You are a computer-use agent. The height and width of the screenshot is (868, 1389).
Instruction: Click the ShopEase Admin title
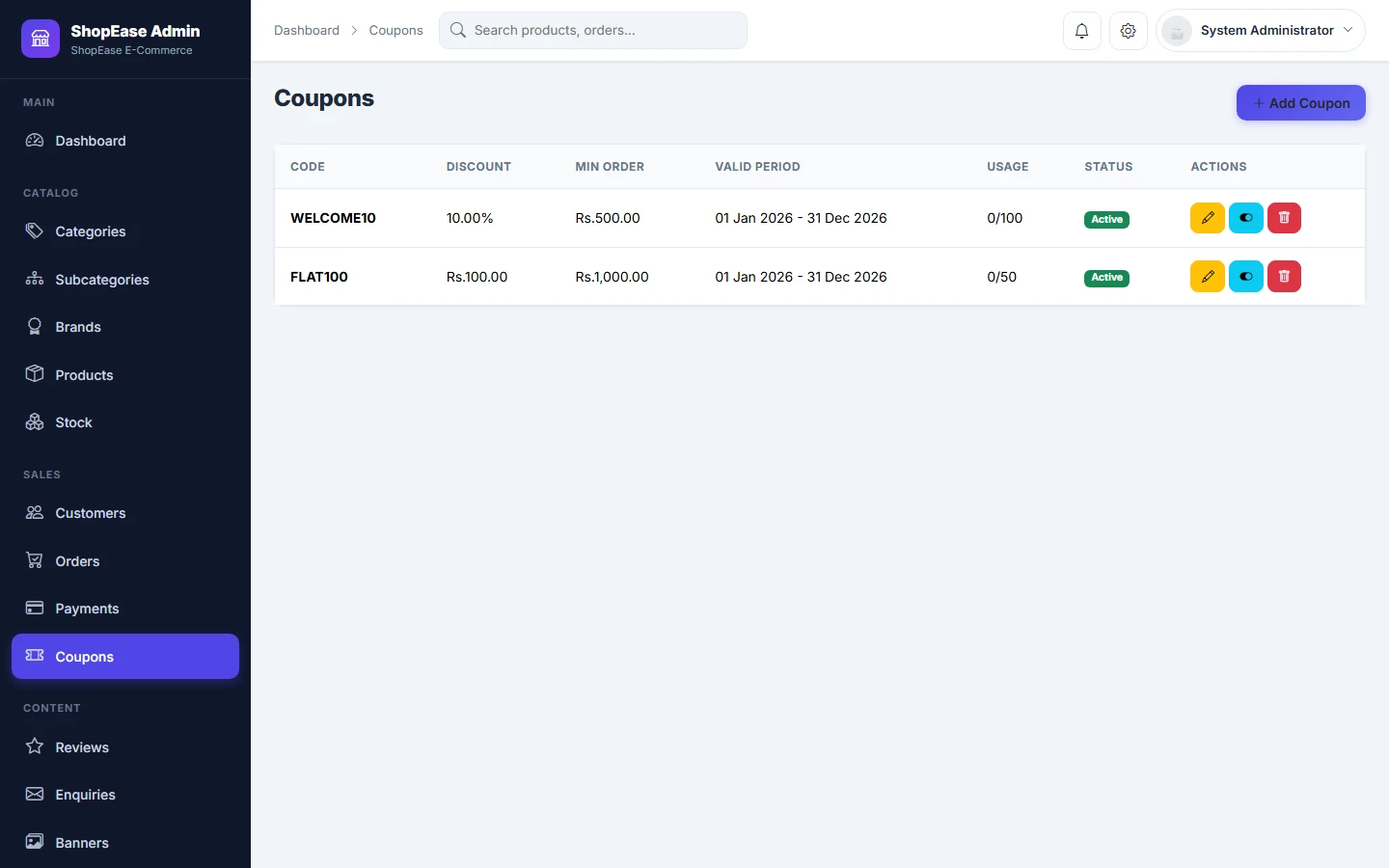coord(135,31)
